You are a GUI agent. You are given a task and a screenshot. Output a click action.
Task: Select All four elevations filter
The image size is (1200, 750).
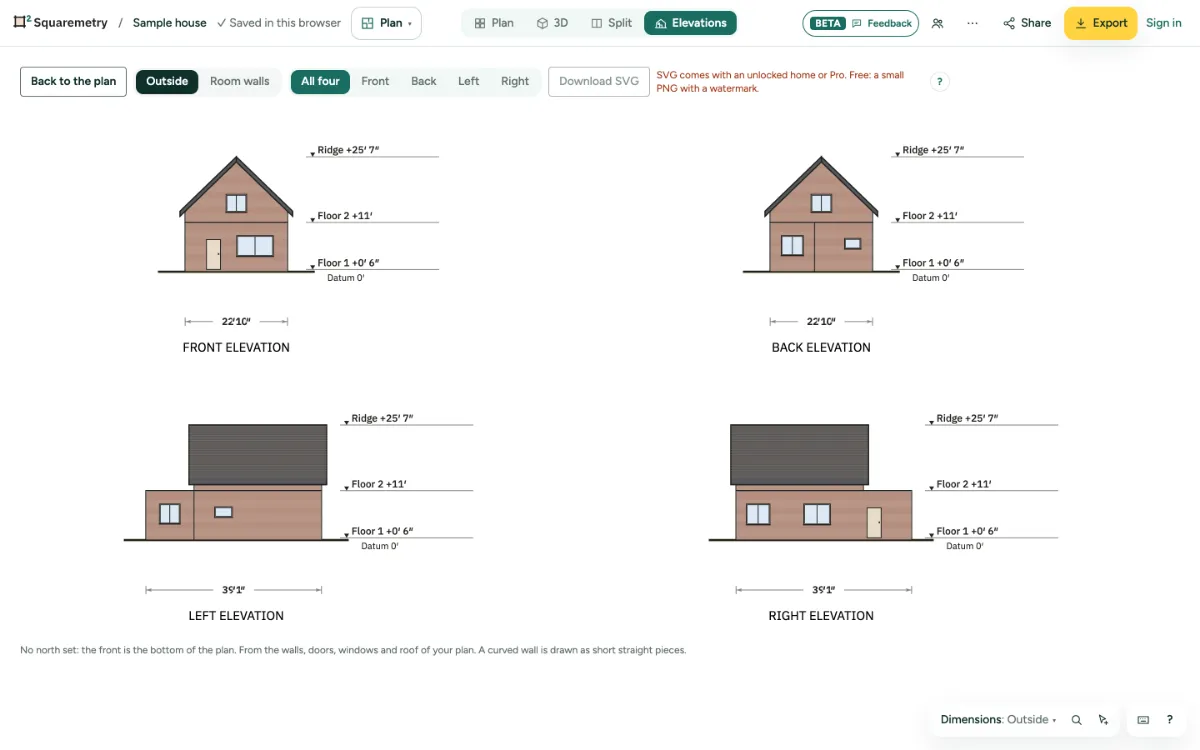tap(320, 82)
